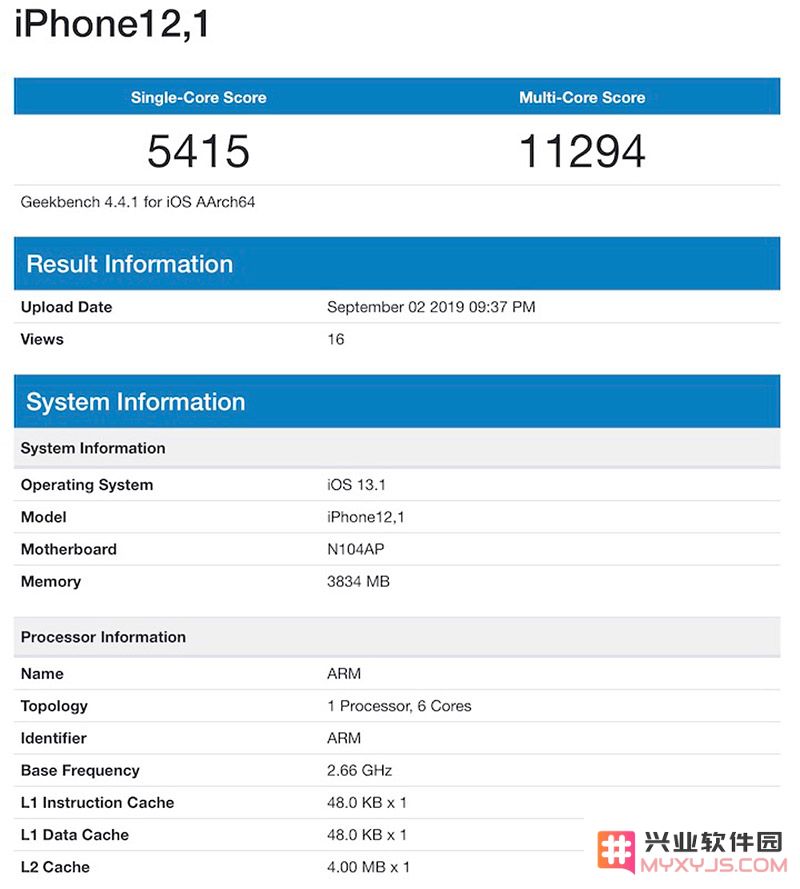
Task: Select the Geekbench 4.4.1 for iOS AArch64 line
Action: pos(138,202)
